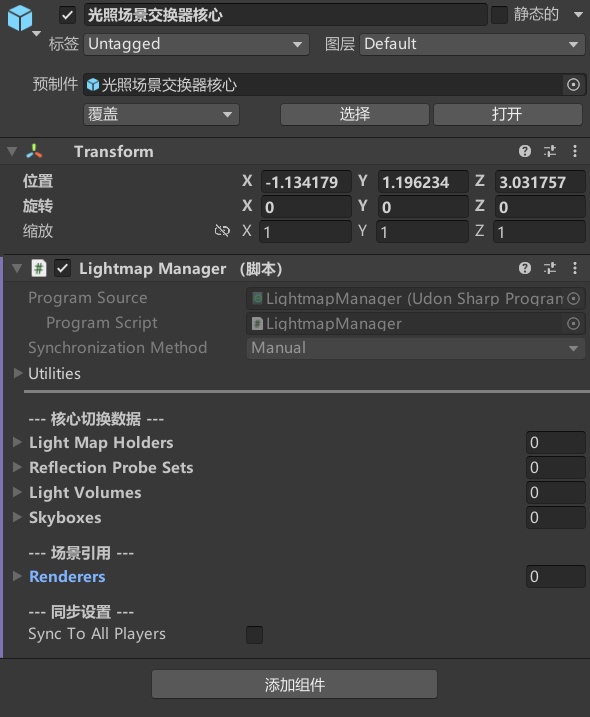Click the Transform axes icon
Image resolution: width=590 pixels, height=717 pixels.
click(34, 151)
